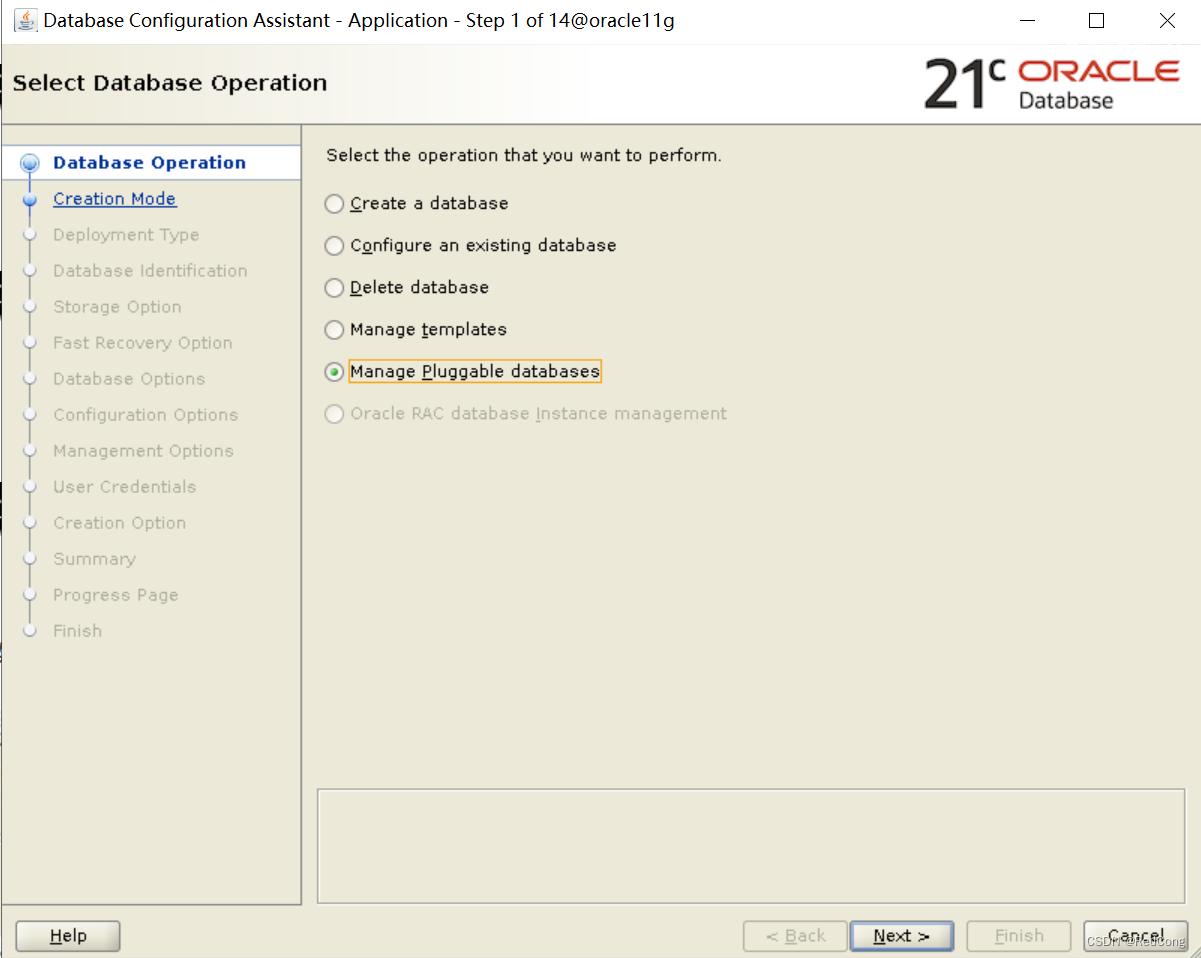1201x958 pixels.
Task: Click the Help button
Action: tap(68, 936)
